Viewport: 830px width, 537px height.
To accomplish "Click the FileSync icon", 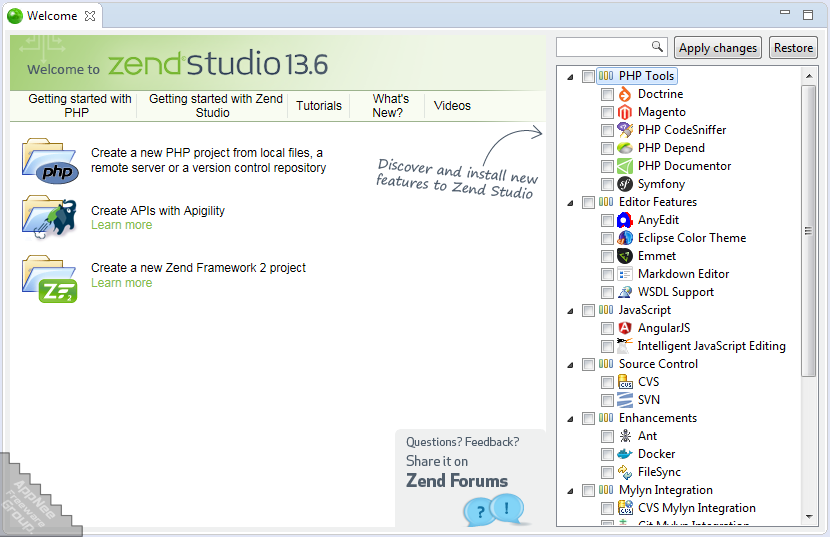I will pos(625,472).
